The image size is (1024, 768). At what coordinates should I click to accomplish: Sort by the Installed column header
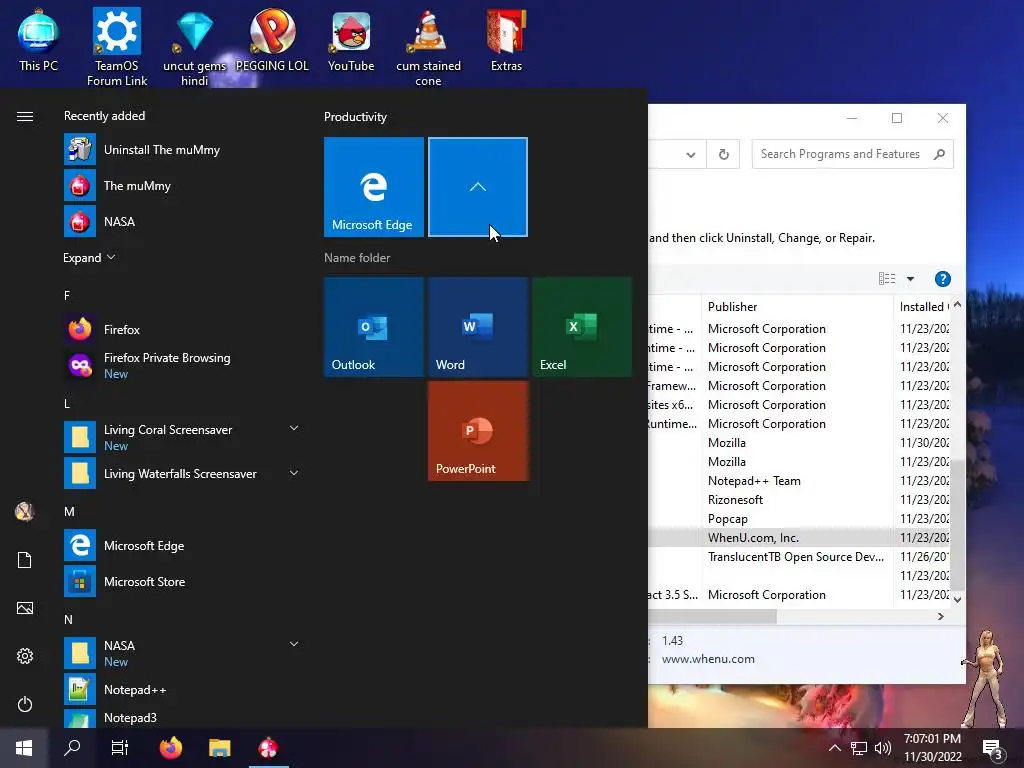click(922, 307)
